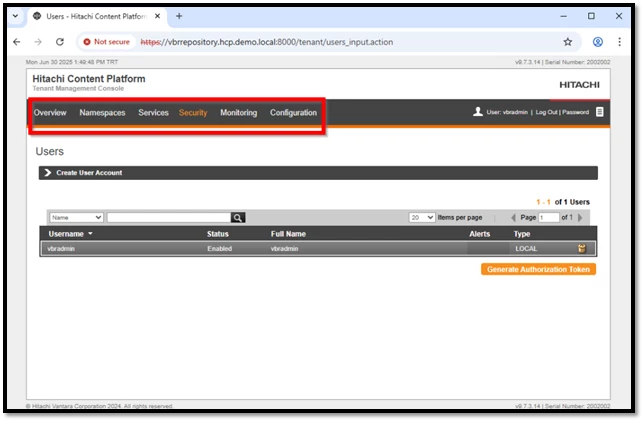The image size is (644, 422).
Task: Click the Page number input field
Action: click(549, 217)
